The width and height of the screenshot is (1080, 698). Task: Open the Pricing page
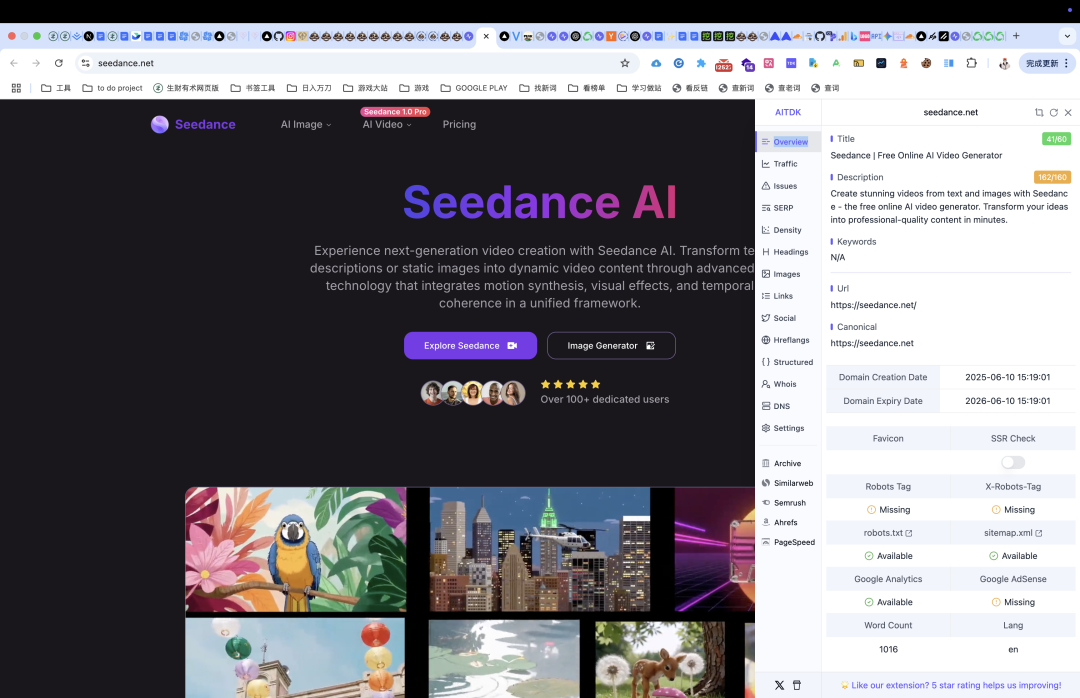459,125
